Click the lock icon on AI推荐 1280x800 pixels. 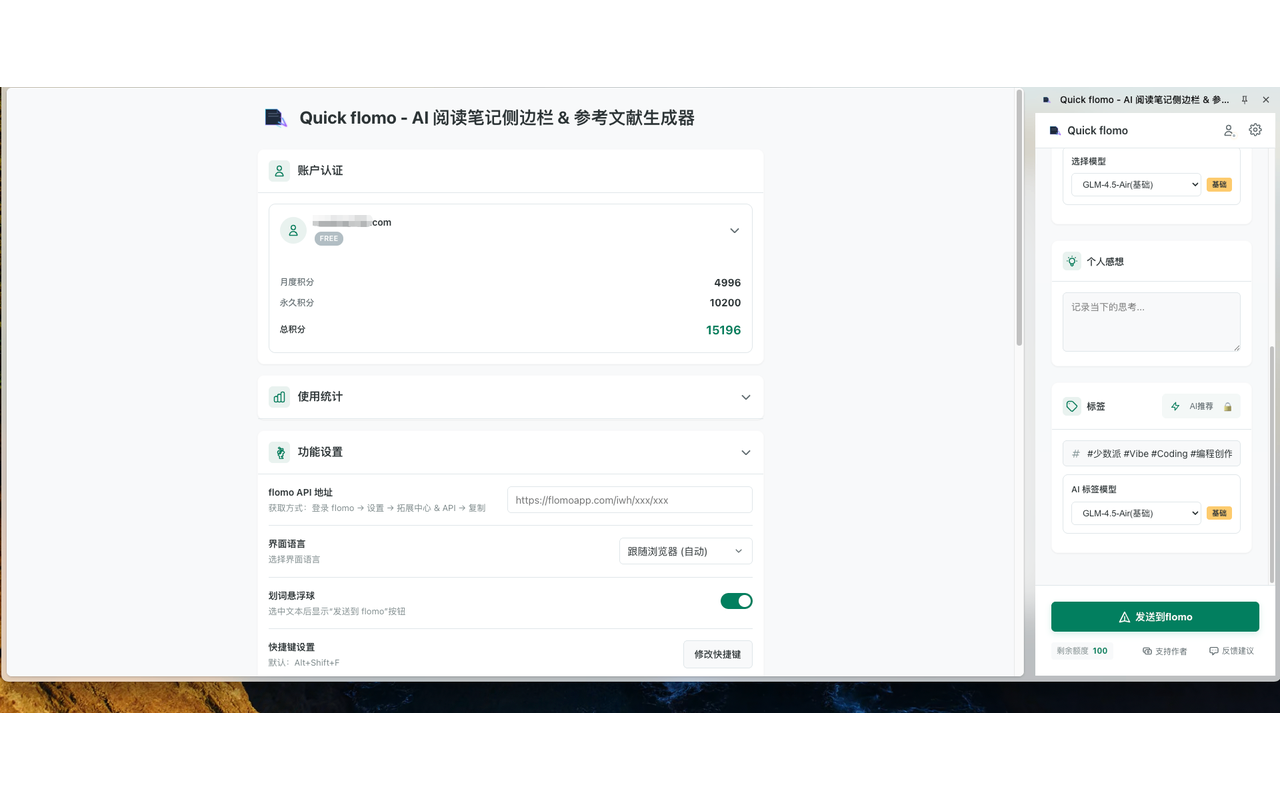(x=1228, y=407)
